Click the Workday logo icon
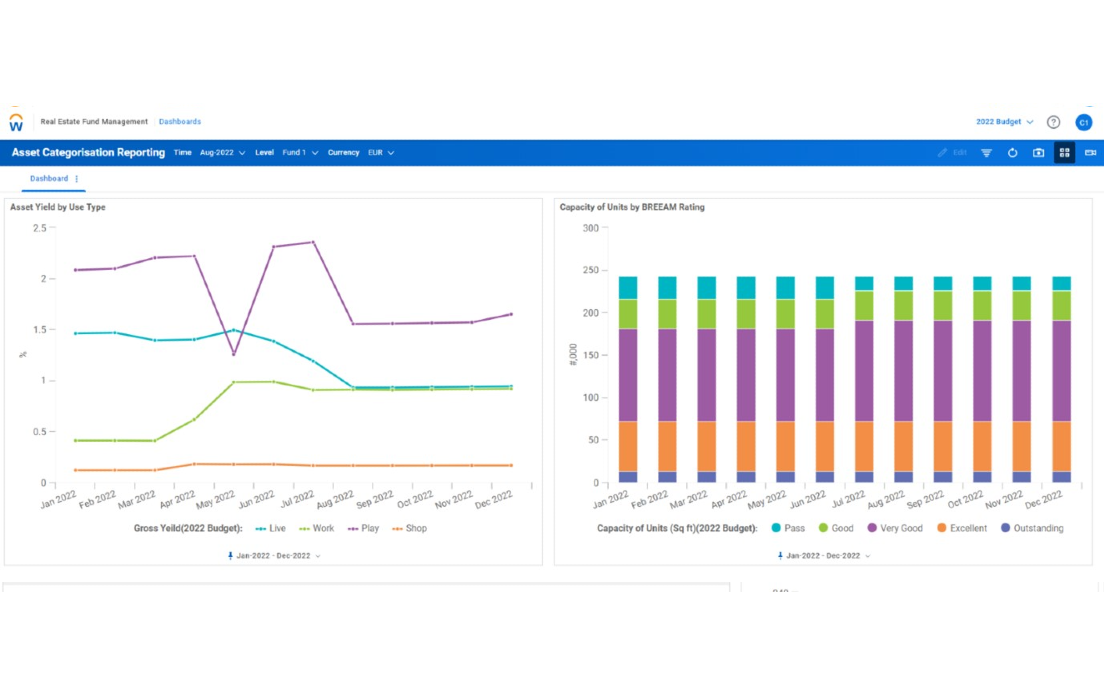Image resolution: width=1104 pixels, height=690 pixels. [x=16, y=122]
